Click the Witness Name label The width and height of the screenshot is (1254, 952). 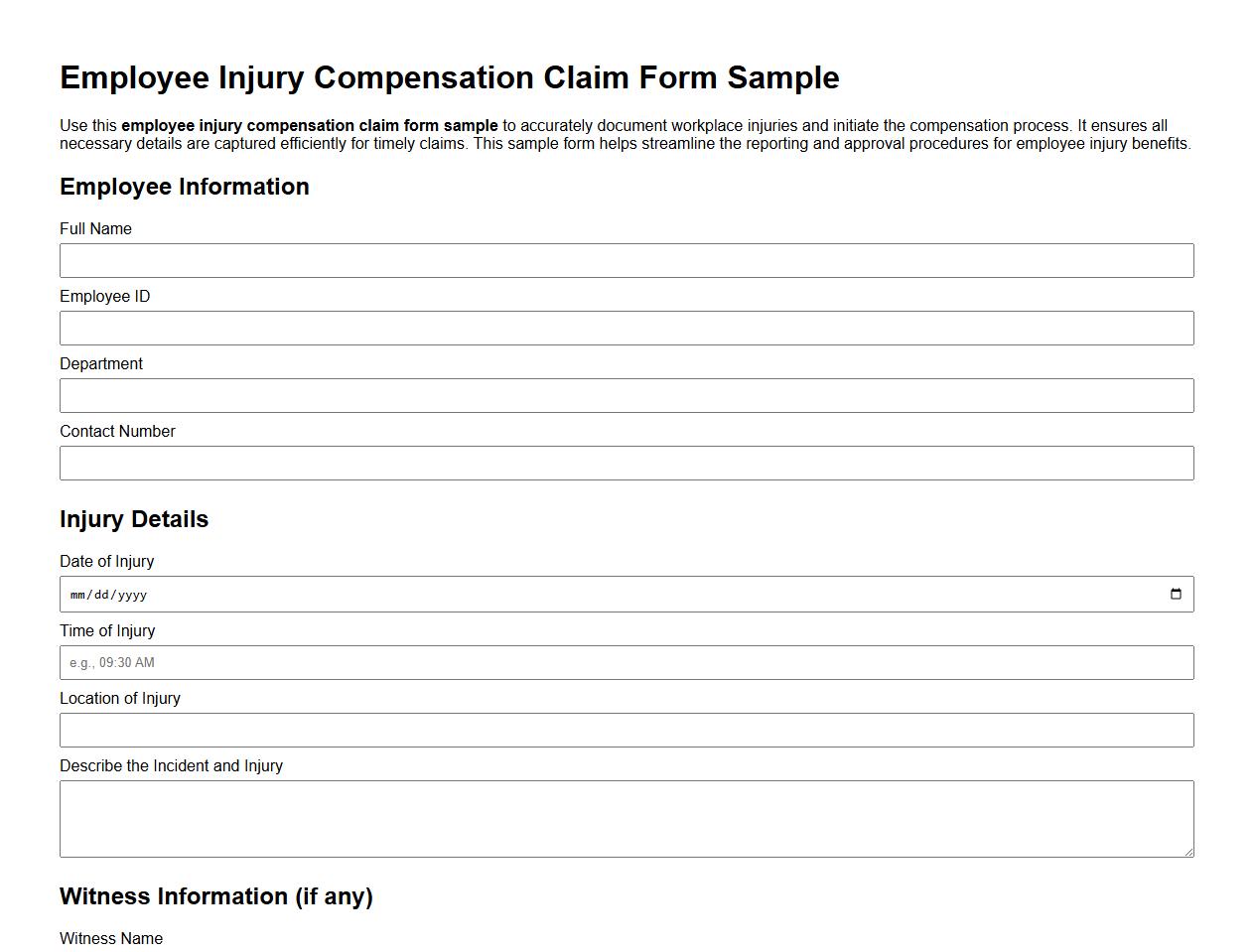coord(111,938)
